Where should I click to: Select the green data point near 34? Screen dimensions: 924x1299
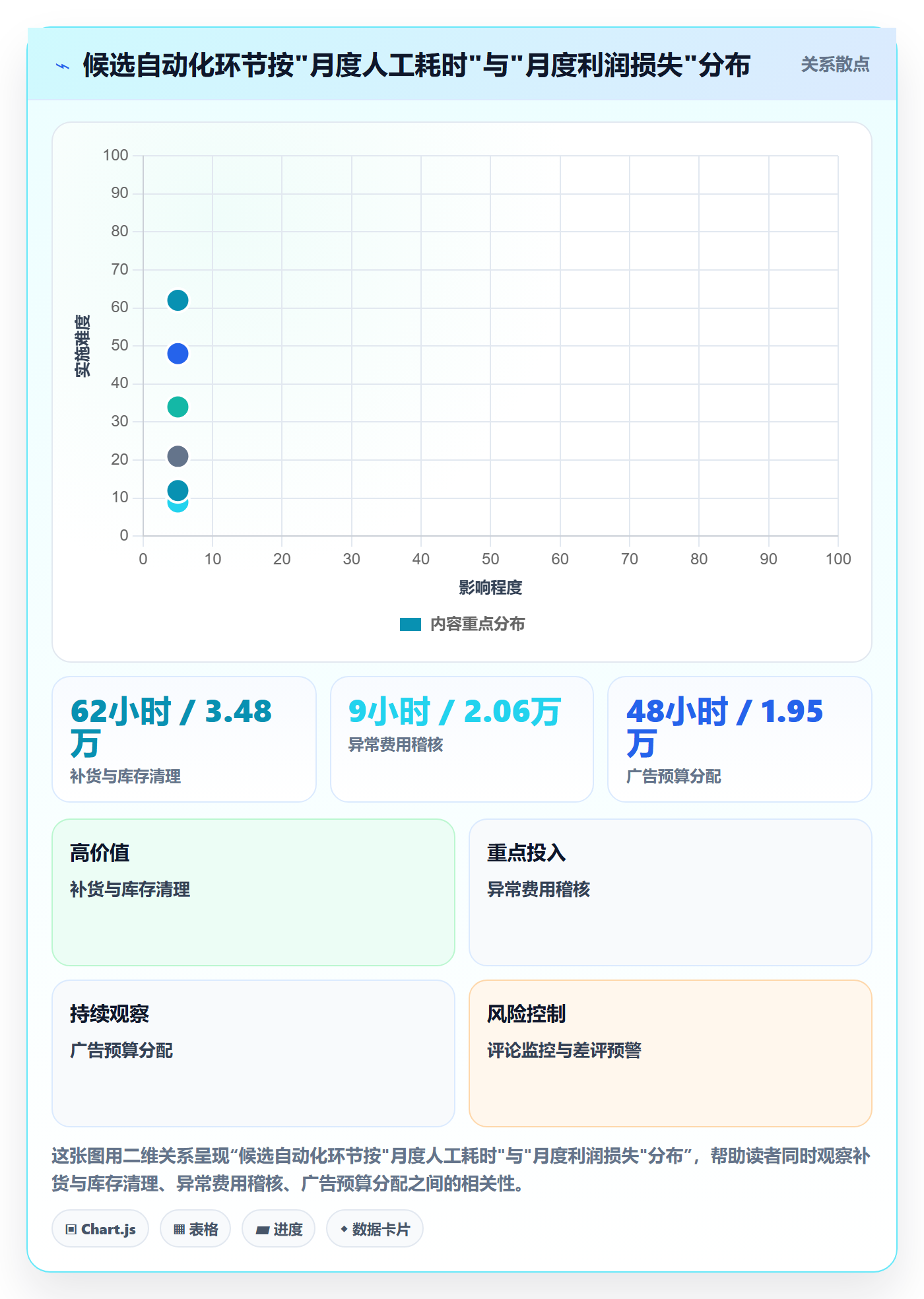click(178, 407)
